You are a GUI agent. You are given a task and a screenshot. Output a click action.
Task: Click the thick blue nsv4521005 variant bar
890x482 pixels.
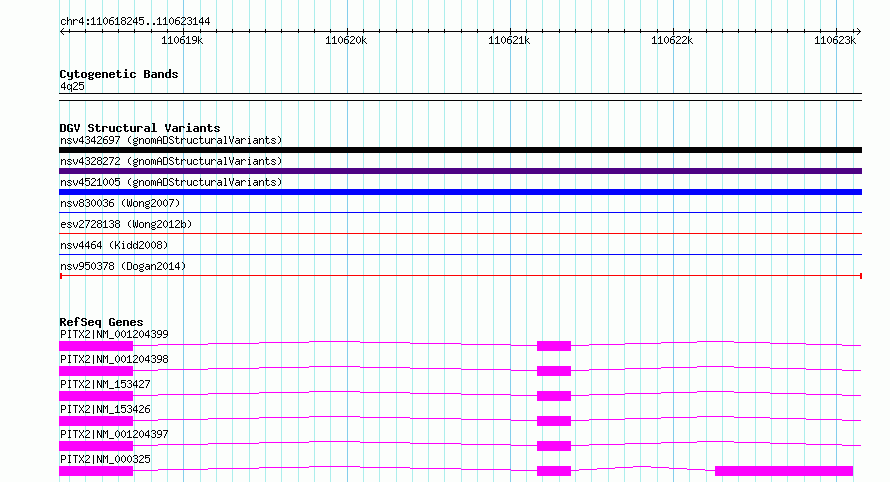(x=460, y=192)
